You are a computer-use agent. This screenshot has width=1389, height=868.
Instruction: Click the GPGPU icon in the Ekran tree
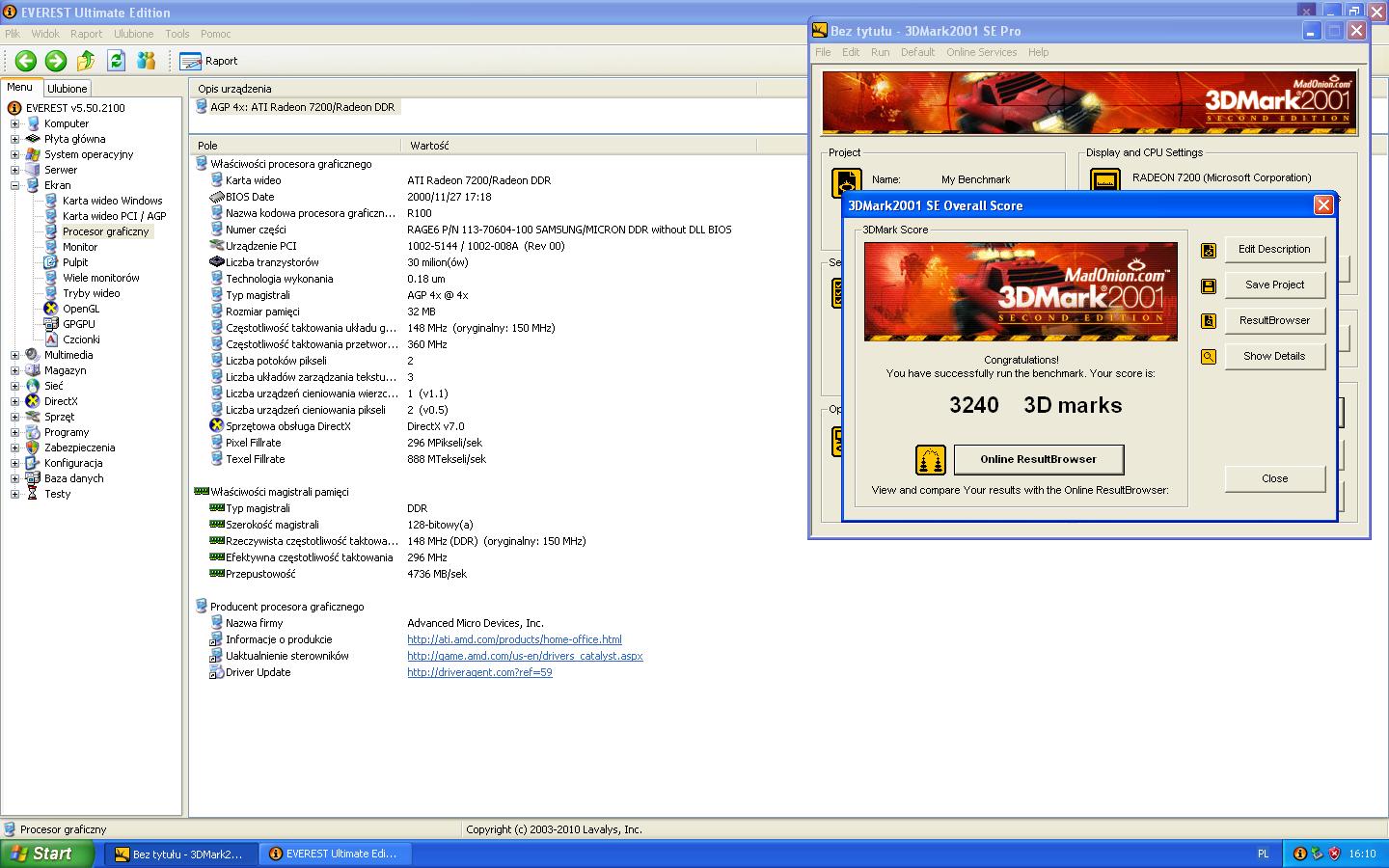click(x=50, y=324)
